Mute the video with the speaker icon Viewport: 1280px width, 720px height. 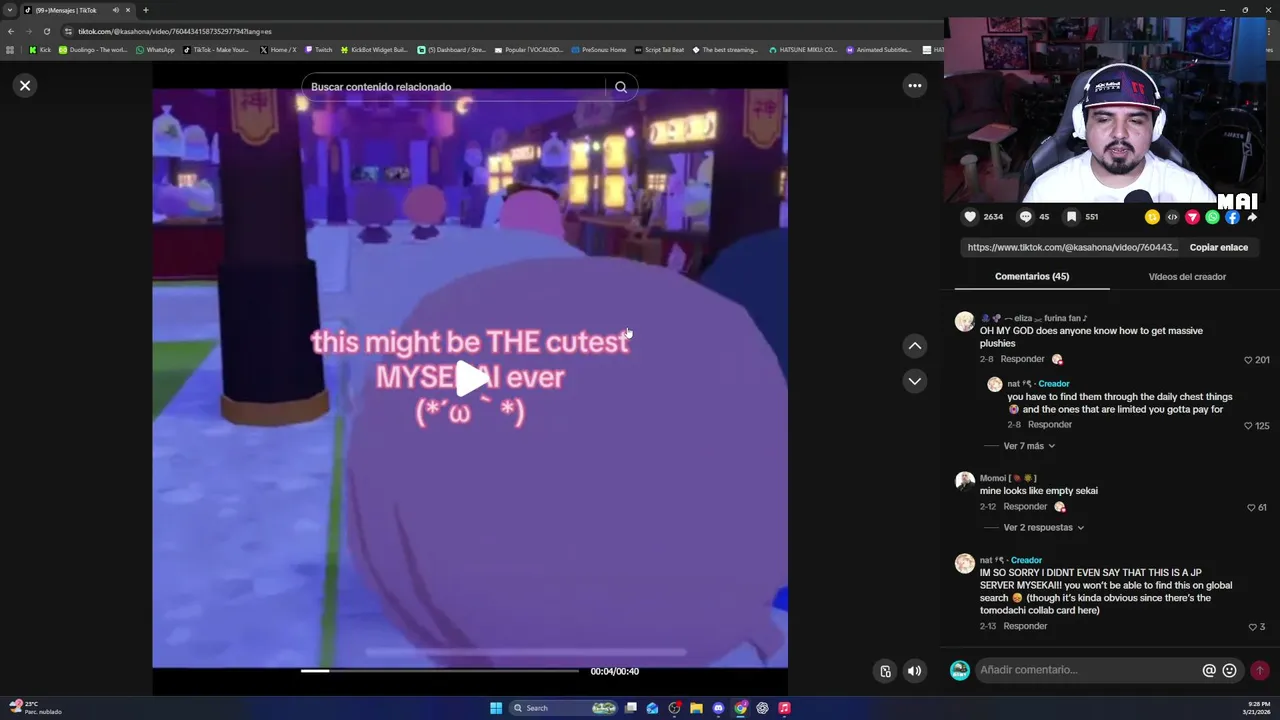pyautogui.click(x=914, y=671)
